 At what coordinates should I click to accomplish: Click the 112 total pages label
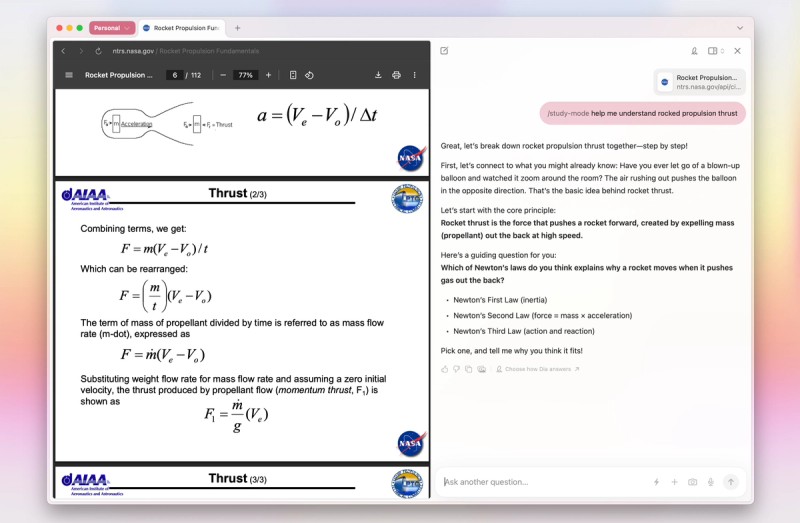(196, 75)
